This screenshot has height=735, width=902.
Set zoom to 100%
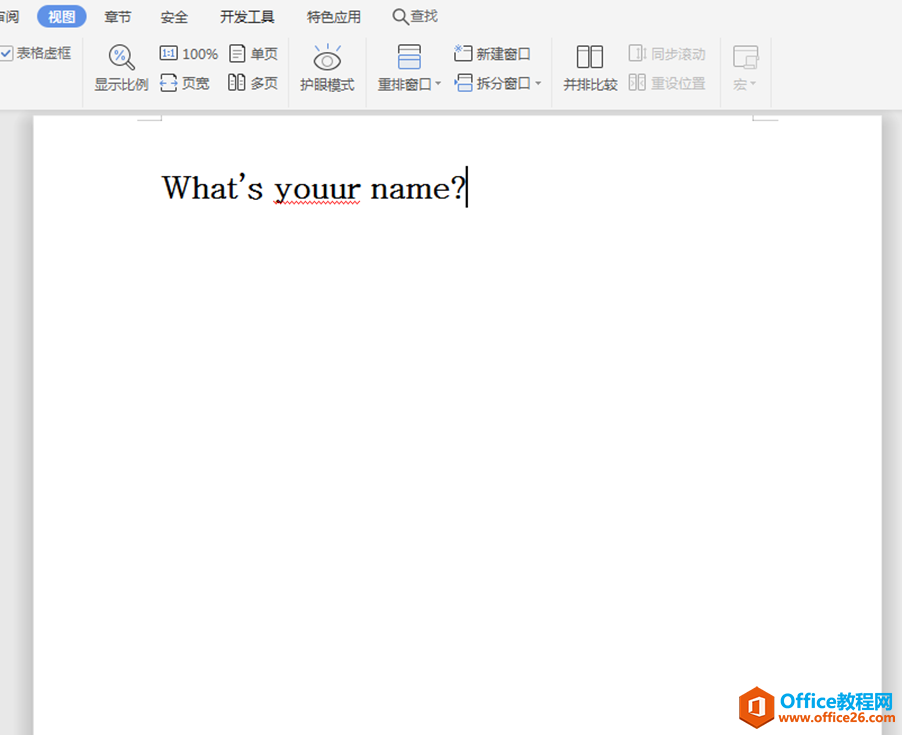click(x=189, y=54)
